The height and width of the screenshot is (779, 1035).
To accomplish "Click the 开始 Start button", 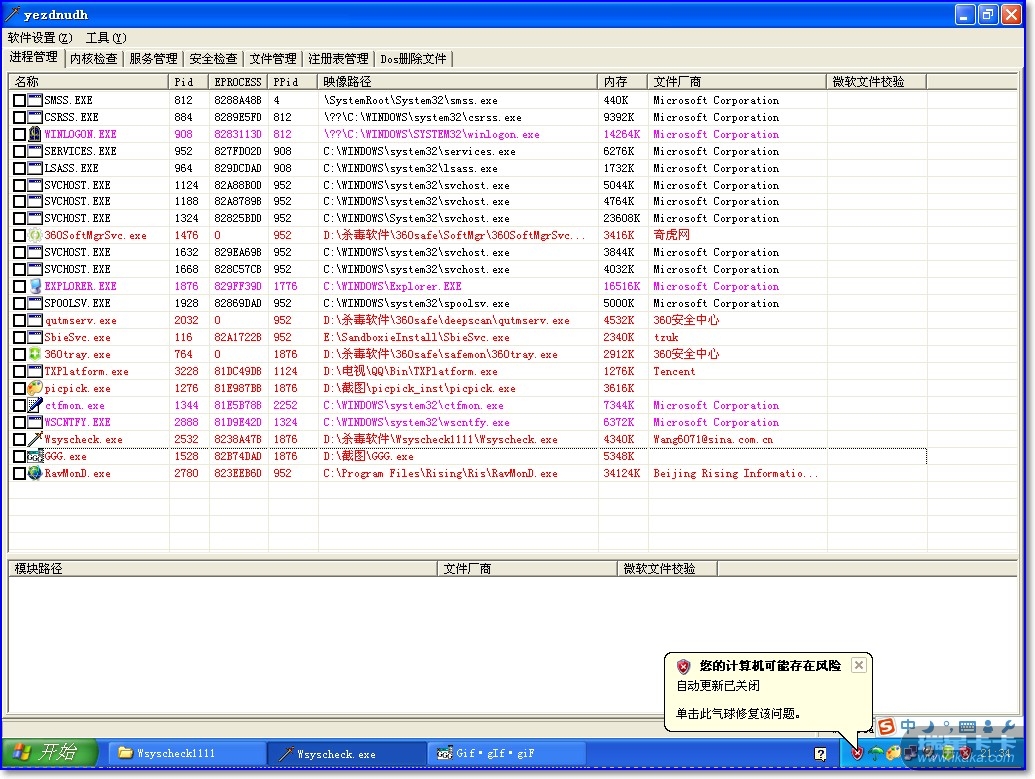I will 50,753.
